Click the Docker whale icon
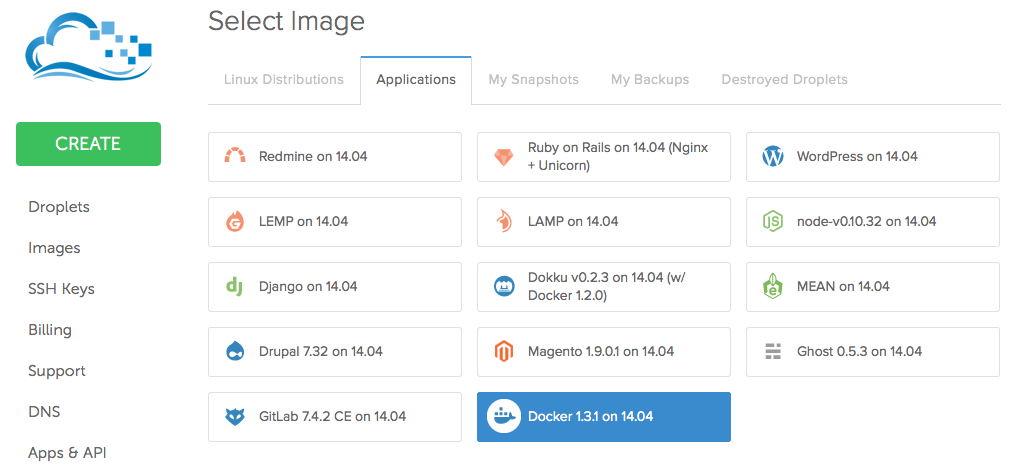Screen dimensions: 1024x469 504,416
